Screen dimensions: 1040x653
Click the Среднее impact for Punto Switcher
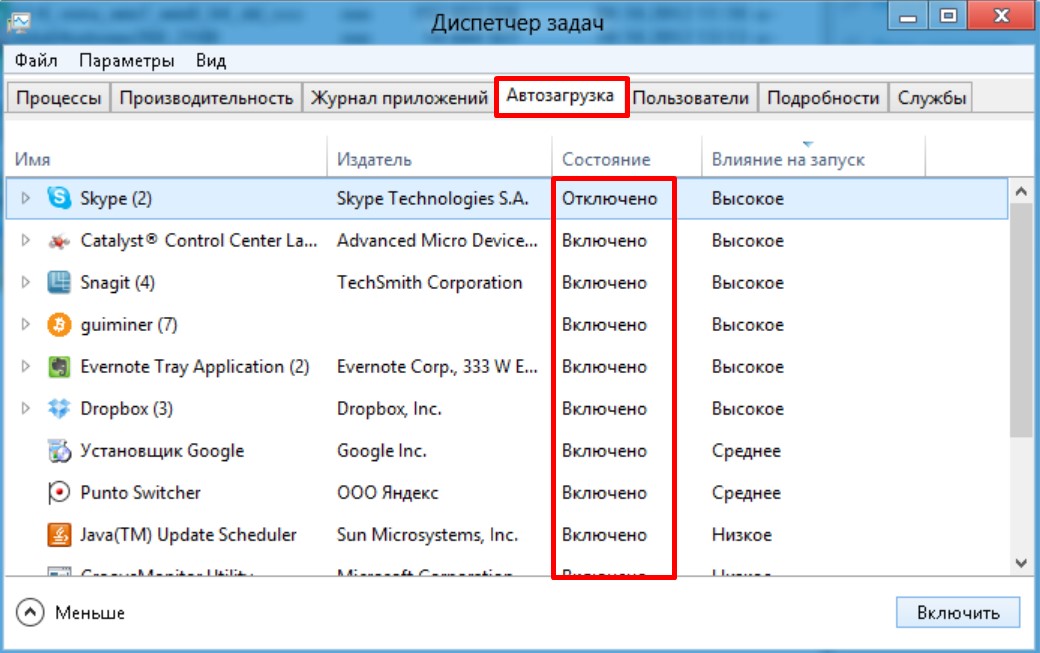pyautogui.click(x=746, y=493)
